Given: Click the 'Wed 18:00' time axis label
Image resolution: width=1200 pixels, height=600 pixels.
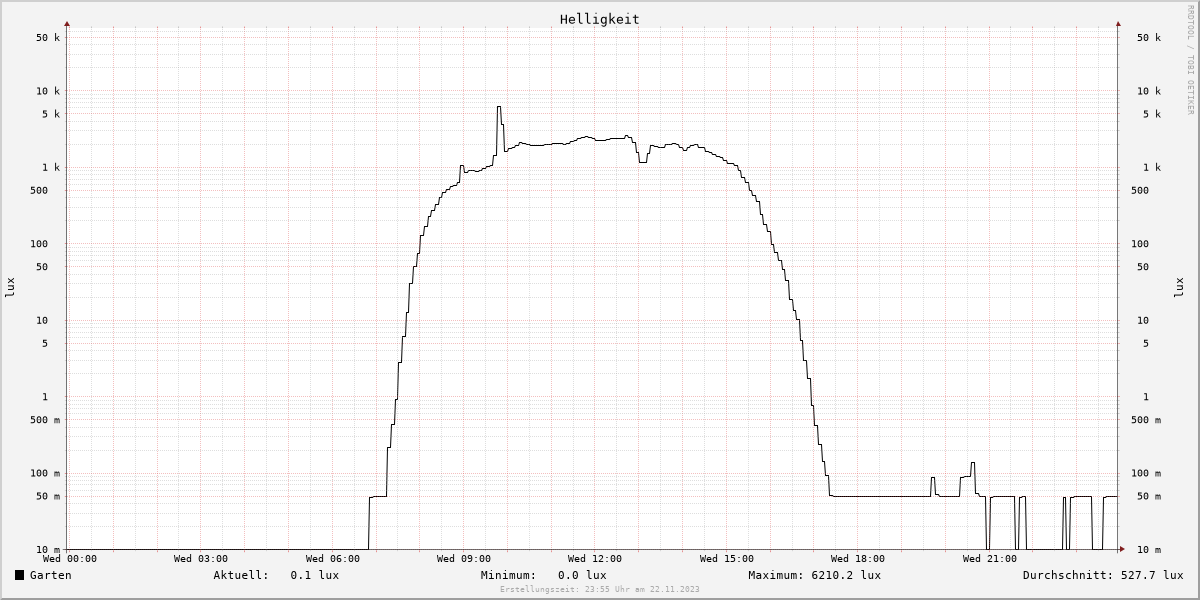Looking at the screenshot, I should 858,559.
